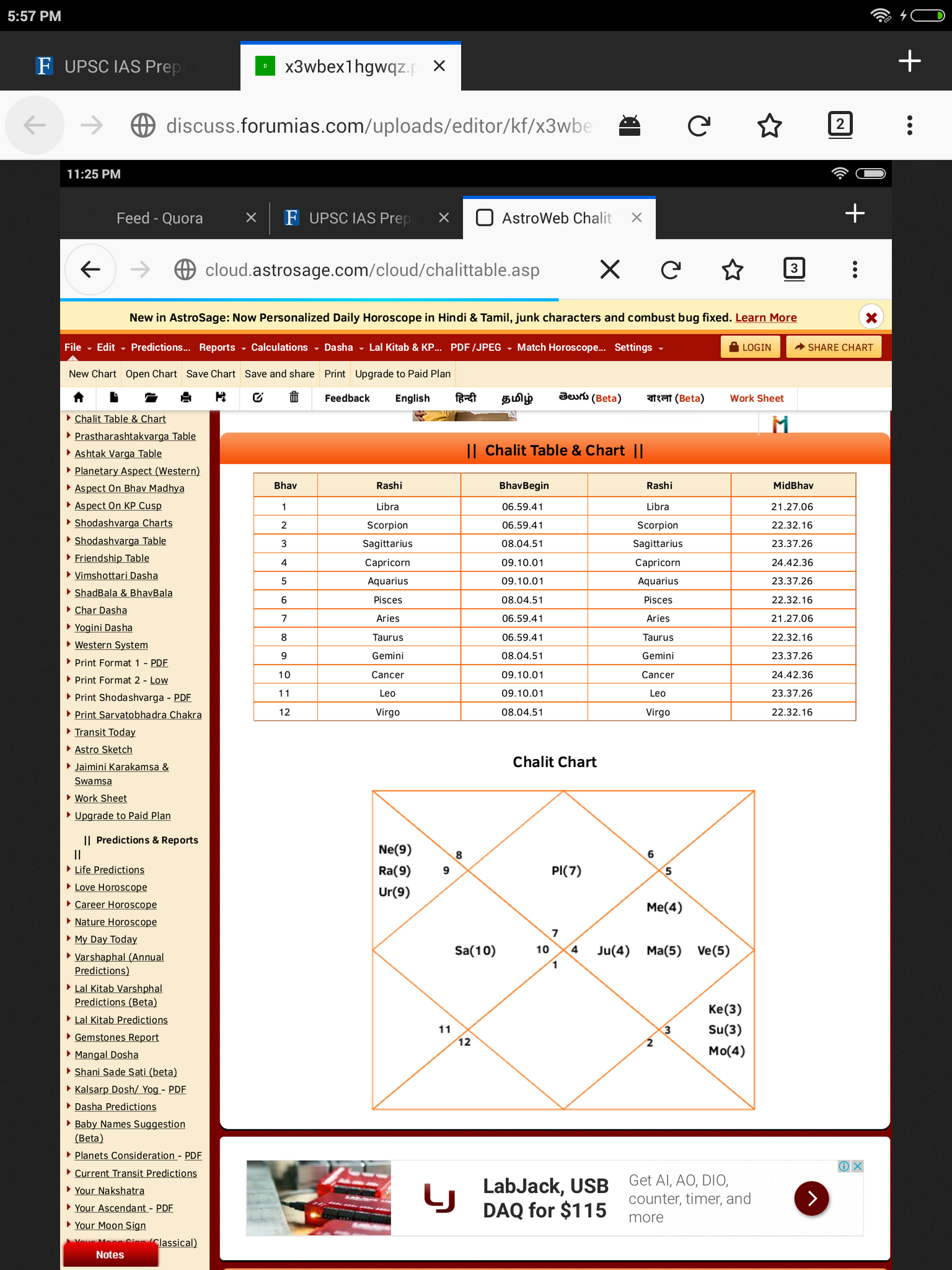Refresh the astrosage chalit table page
952x1270 pixels.
click(671, 269)
